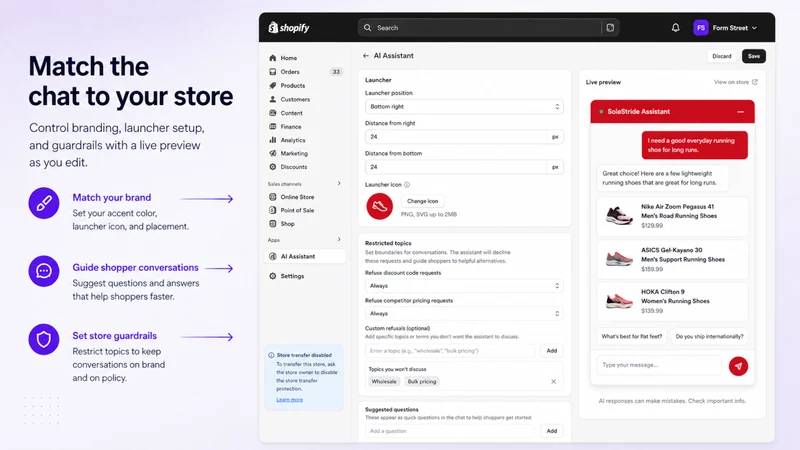This screenshot has height=450, width=800.
Task: Click Add next to custom refusals topic field
Action: (x=552, y=351)
